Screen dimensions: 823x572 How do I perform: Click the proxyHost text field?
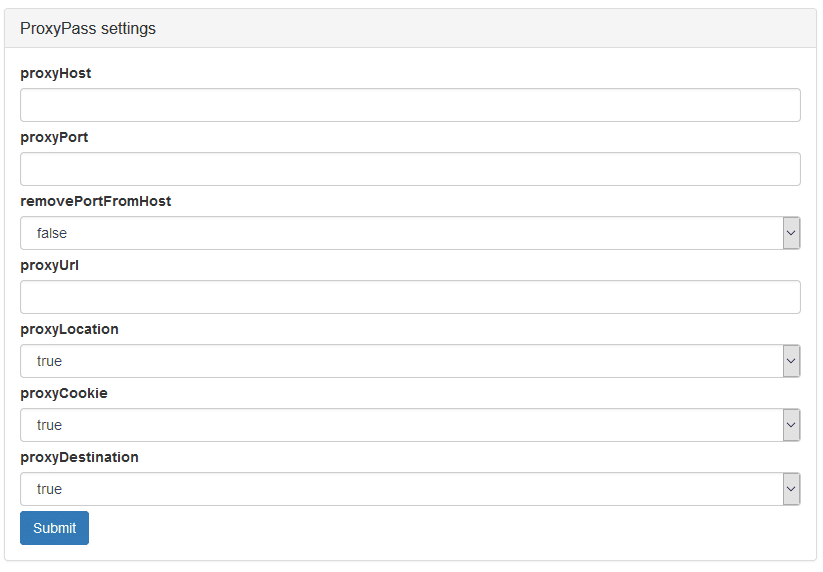410,105
